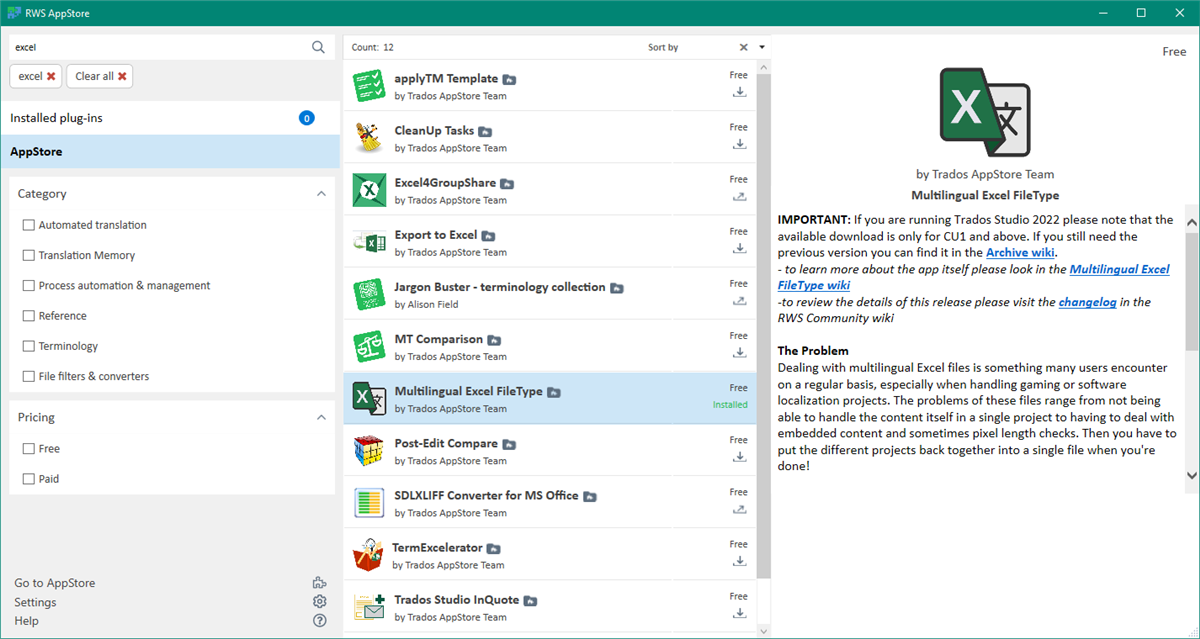This screenshot has width=1200, height=639.
Task: Download the MT Comparison plug-in
Action: [739, 352]
